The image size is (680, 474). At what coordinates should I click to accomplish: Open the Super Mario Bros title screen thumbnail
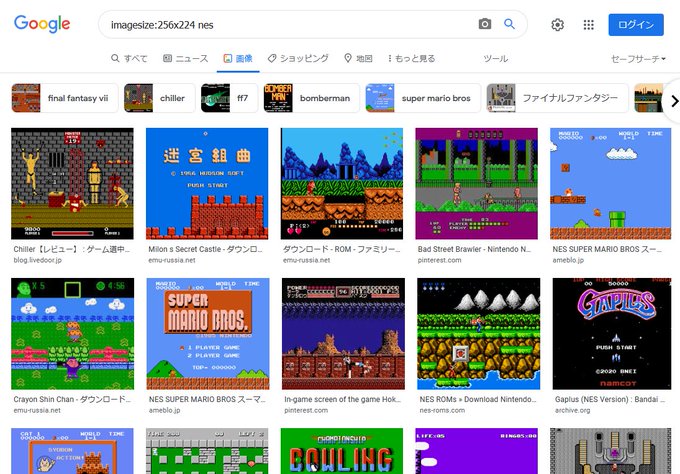click(x=208, y=333)
